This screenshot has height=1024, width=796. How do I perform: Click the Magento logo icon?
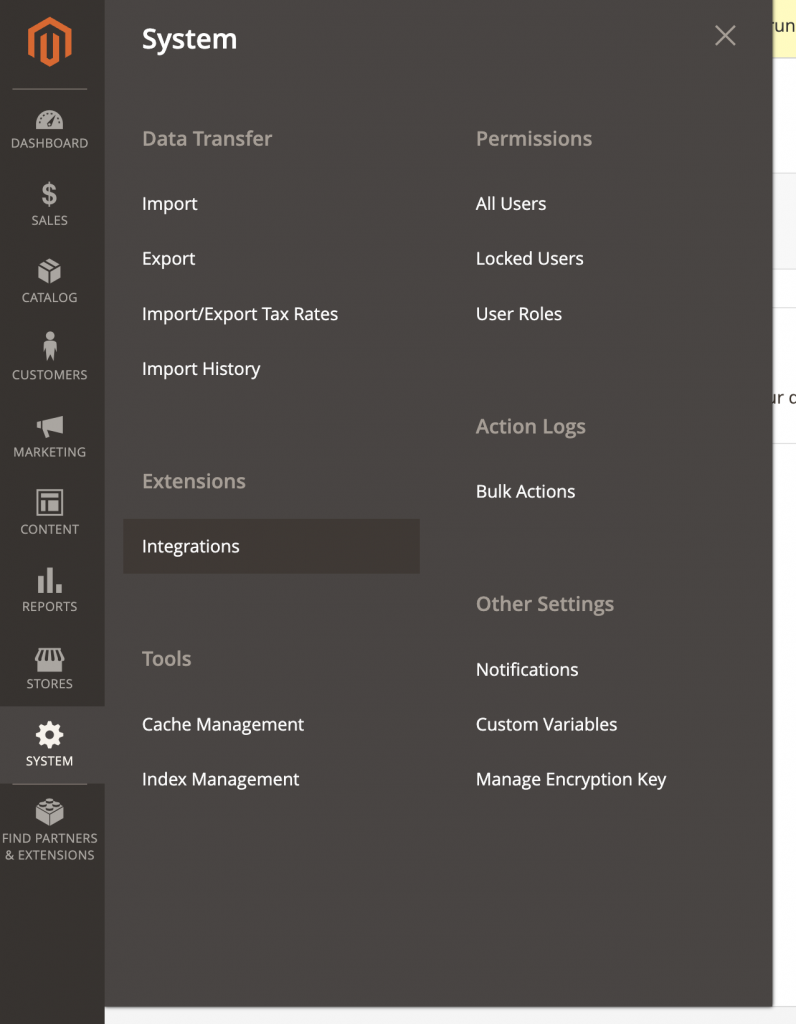point(50,42)
